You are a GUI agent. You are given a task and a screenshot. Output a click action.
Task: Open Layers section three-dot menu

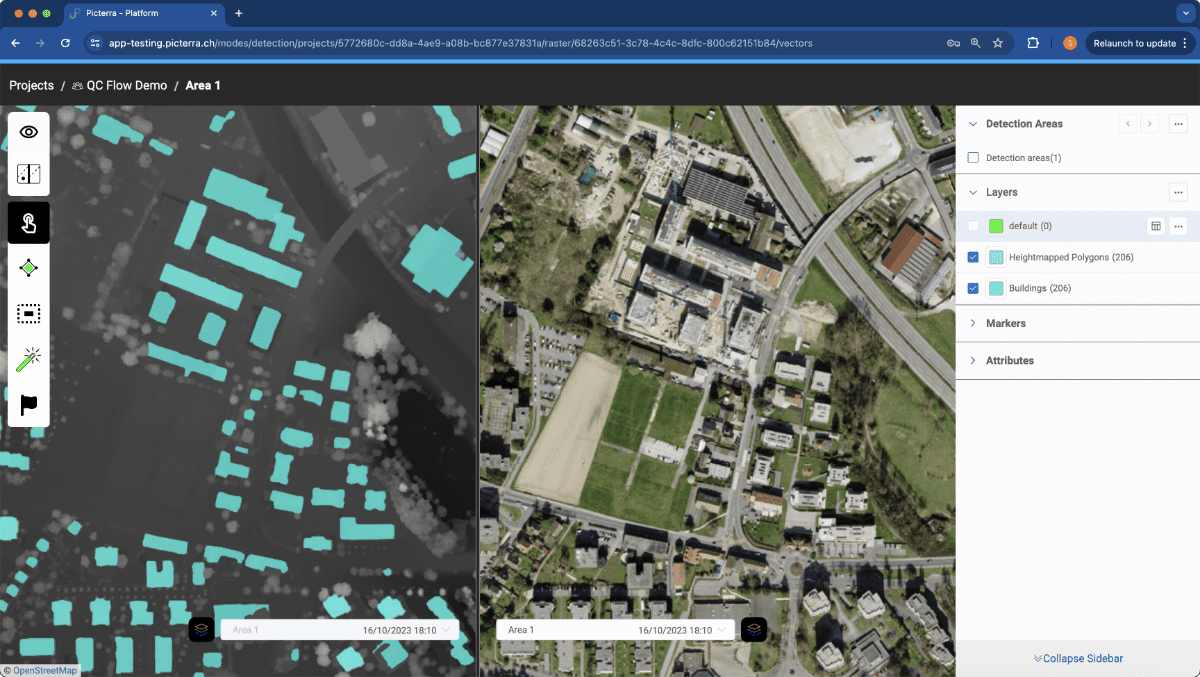[1179, 192]
